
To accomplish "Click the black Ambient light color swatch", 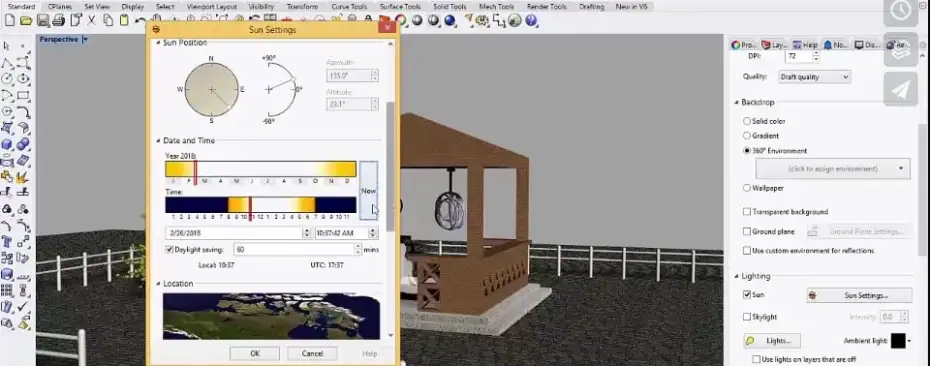I will pos(898,341).
